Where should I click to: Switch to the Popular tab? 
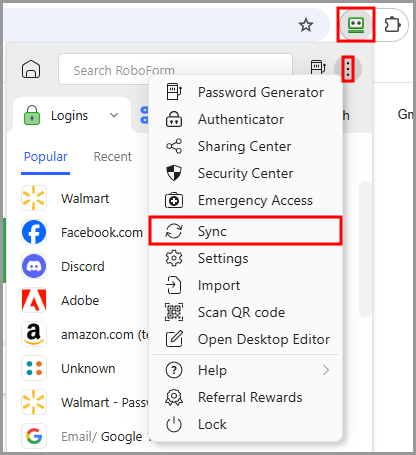(x=46, y=156)
